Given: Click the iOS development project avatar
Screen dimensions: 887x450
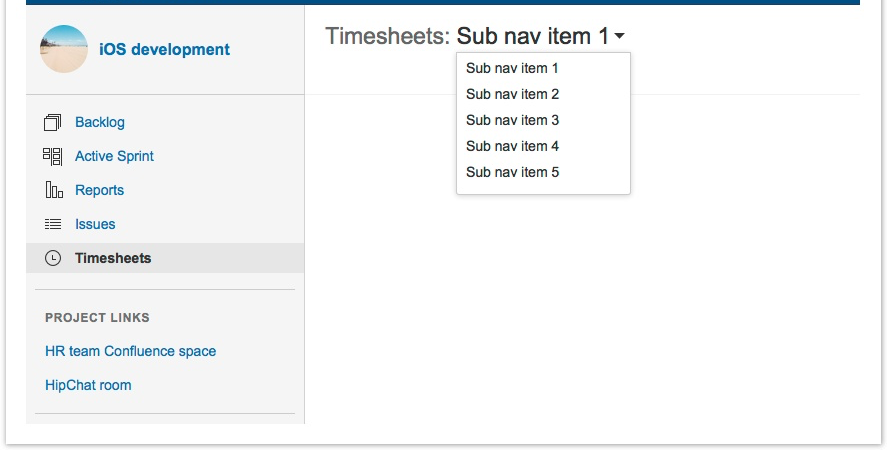Looking at the screenshot, I should point(64,49).
